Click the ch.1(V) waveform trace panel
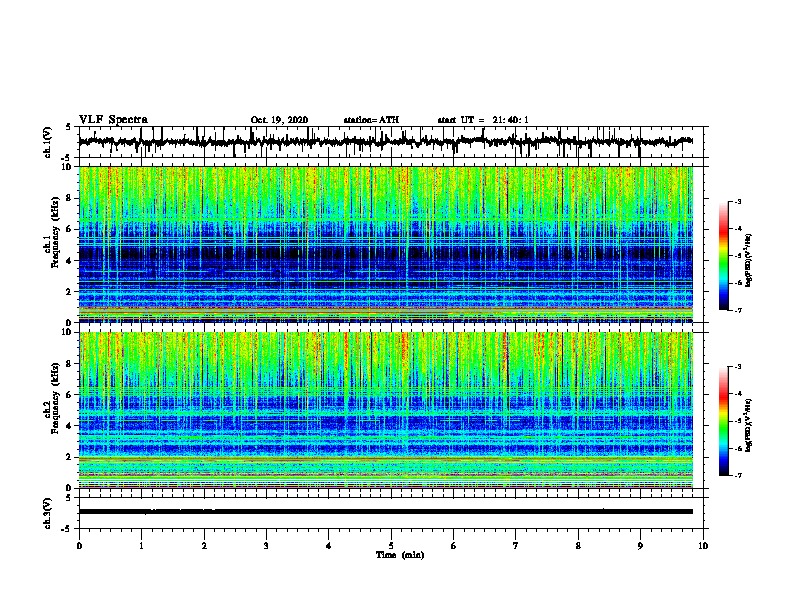Viewport: 792px width, 612px height. pos(391,142)
